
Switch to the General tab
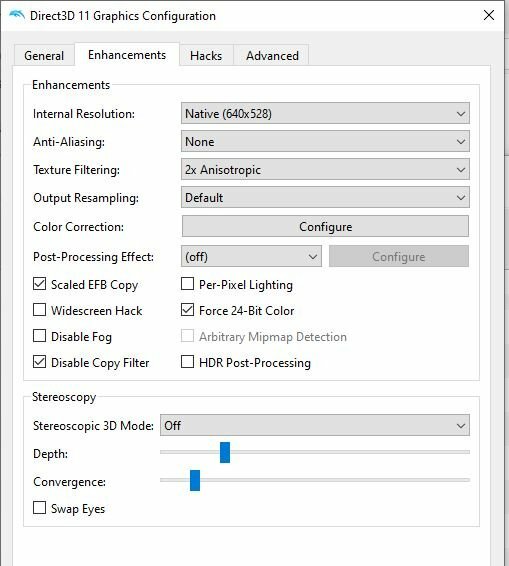(44, 56)
